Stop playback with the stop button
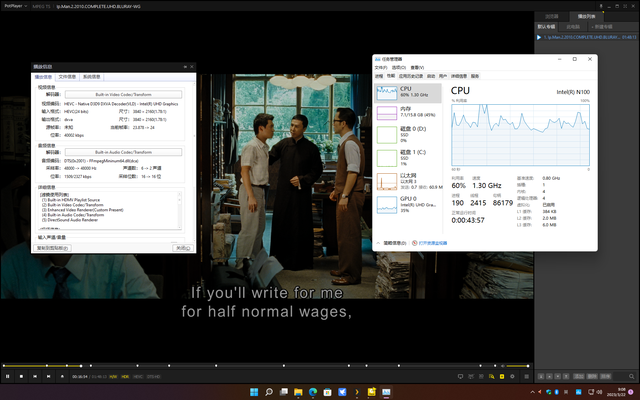This screenshot has height=400, width=640. (21, 376)
